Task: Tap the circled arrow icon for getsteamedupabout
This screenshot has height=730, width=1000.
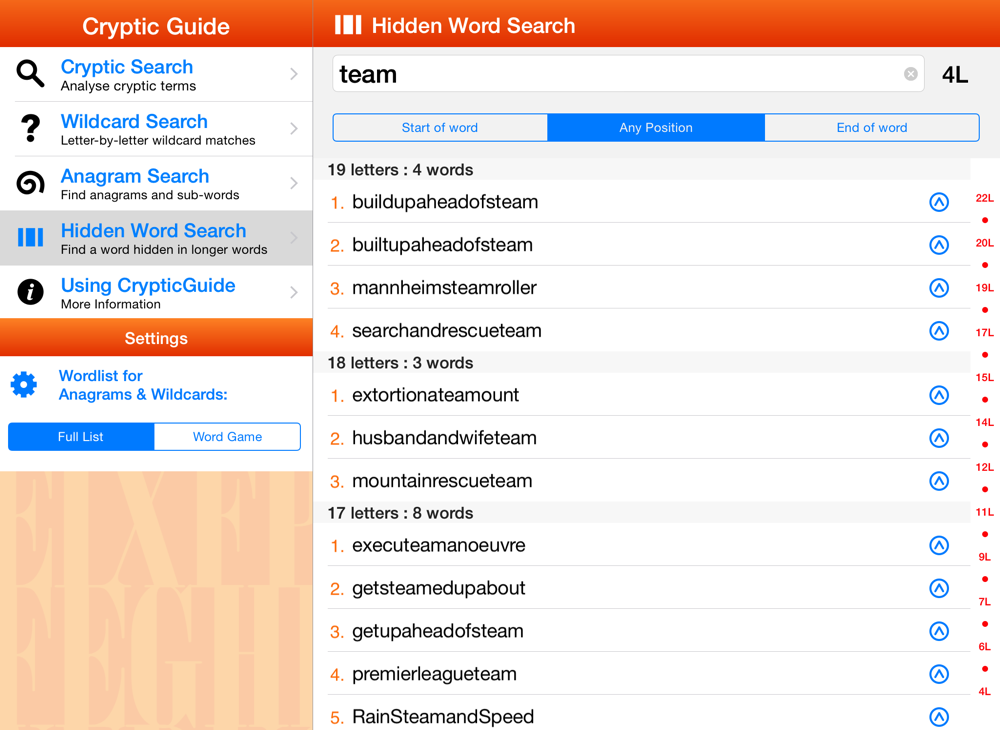Action: (x=939, y=588)
